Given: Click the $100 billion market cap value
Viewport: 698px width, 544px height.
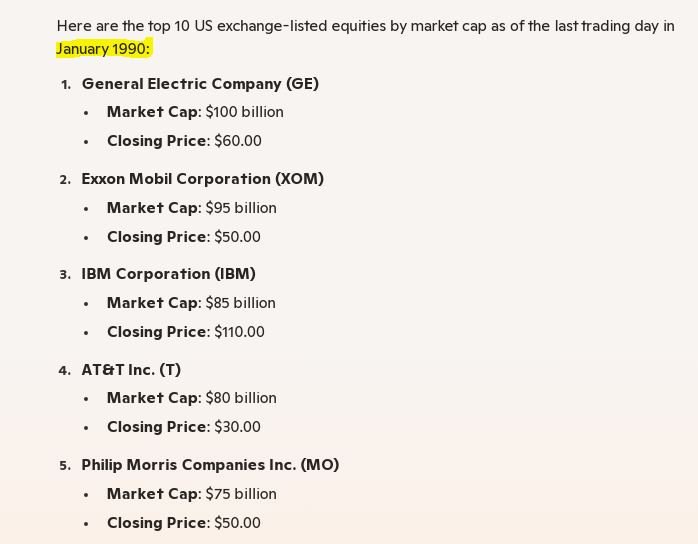Looking at the screenshot, I should tap(244, 112).
